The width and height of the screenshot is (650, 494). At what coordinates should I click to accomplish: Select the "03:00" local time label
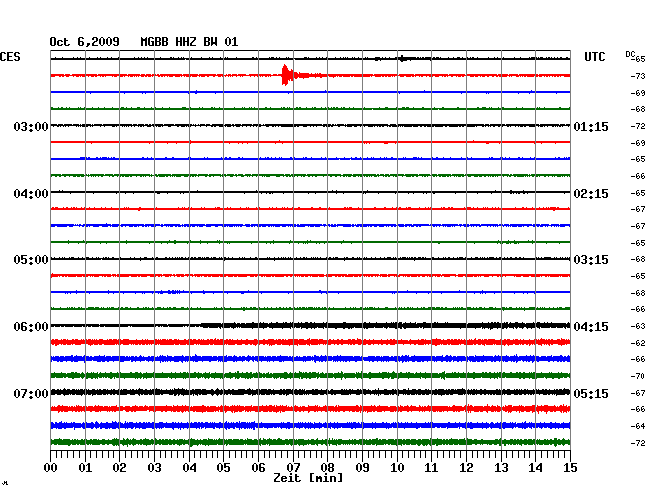click(31, 126)
